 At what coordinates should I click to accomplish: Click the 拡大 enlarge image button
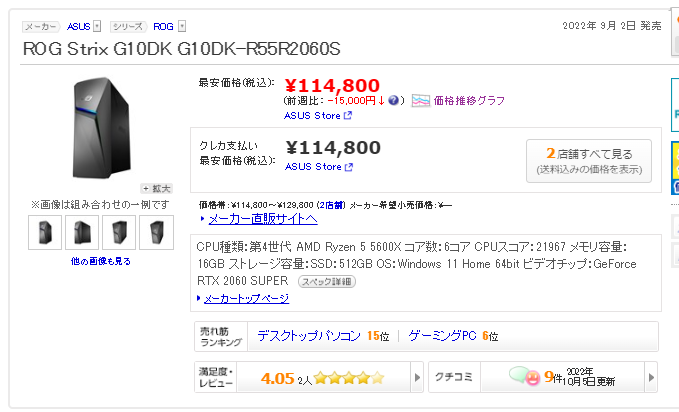(157, 188)
